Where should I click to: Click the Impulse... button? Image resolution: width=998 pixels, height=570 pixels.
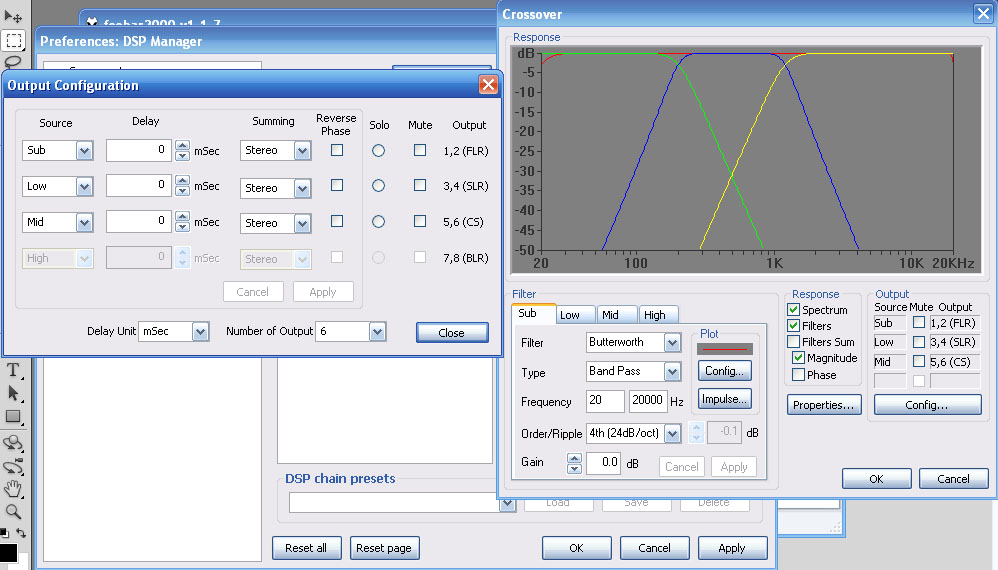click(x=724, y=399)
